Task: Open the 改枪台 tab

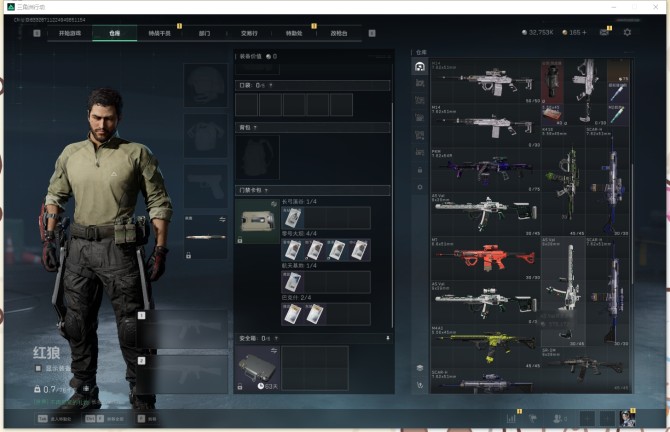Action: (339, 33)
